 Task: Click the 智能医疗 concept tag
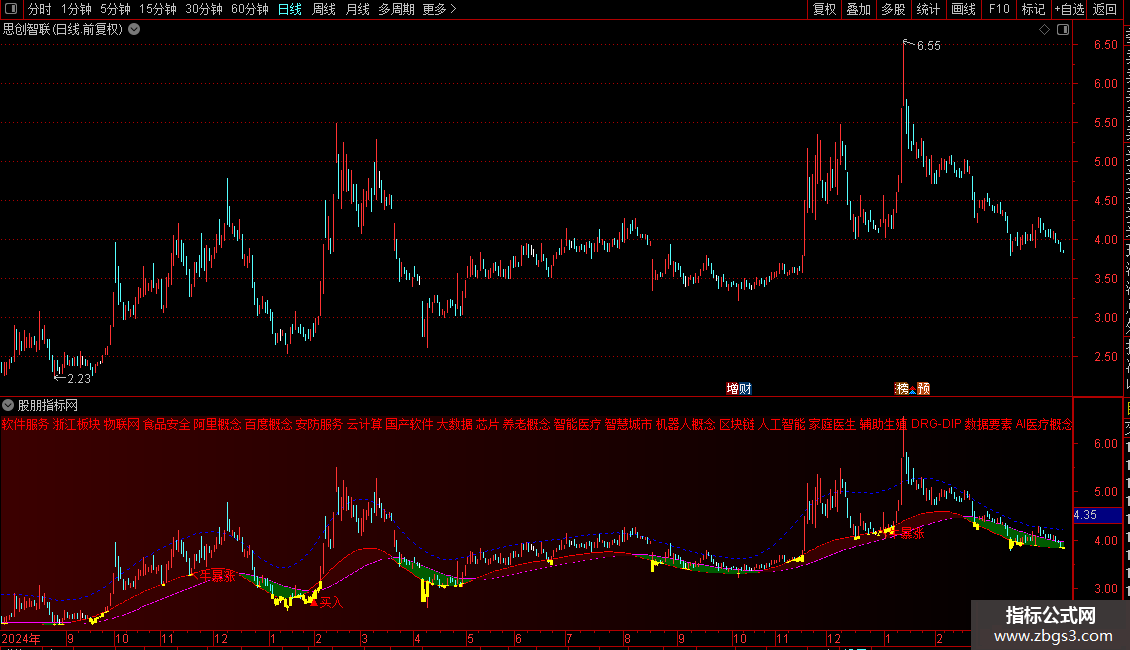577,424
